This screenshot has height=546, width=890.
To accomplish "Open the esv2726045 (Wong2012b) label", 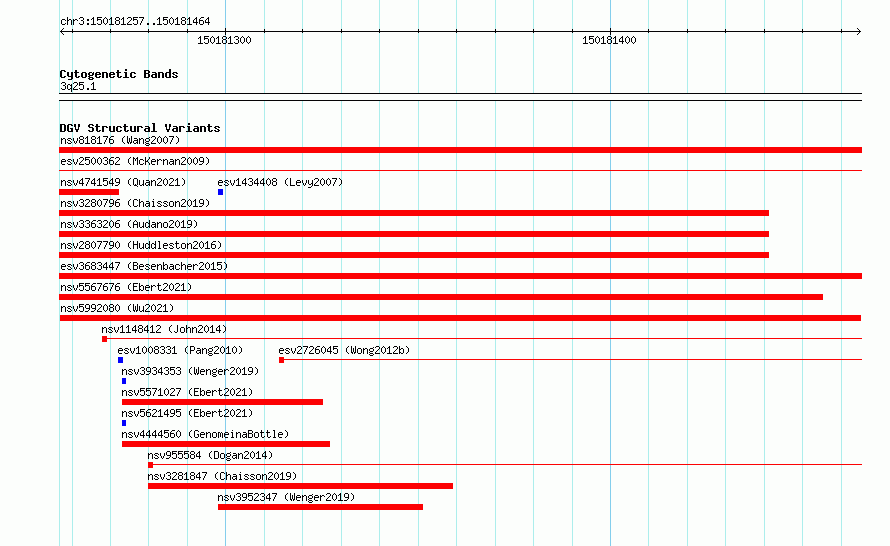I will (x=344, y=350).
